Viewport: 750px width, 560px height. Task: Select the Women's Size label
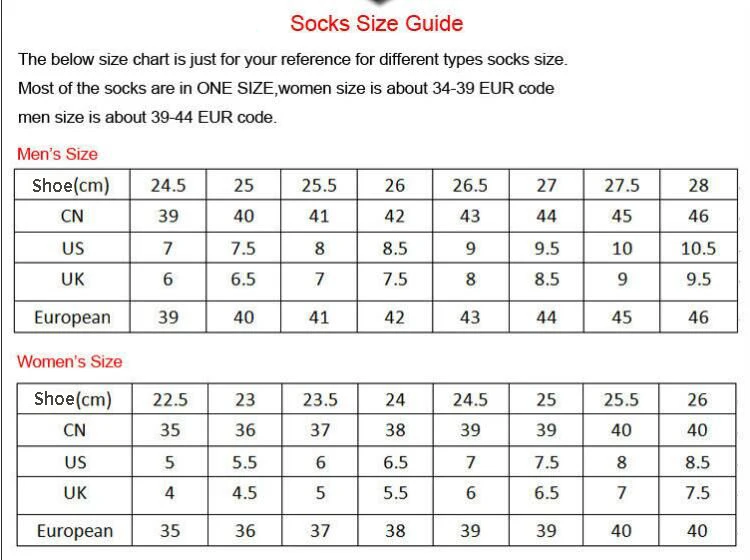70,361
